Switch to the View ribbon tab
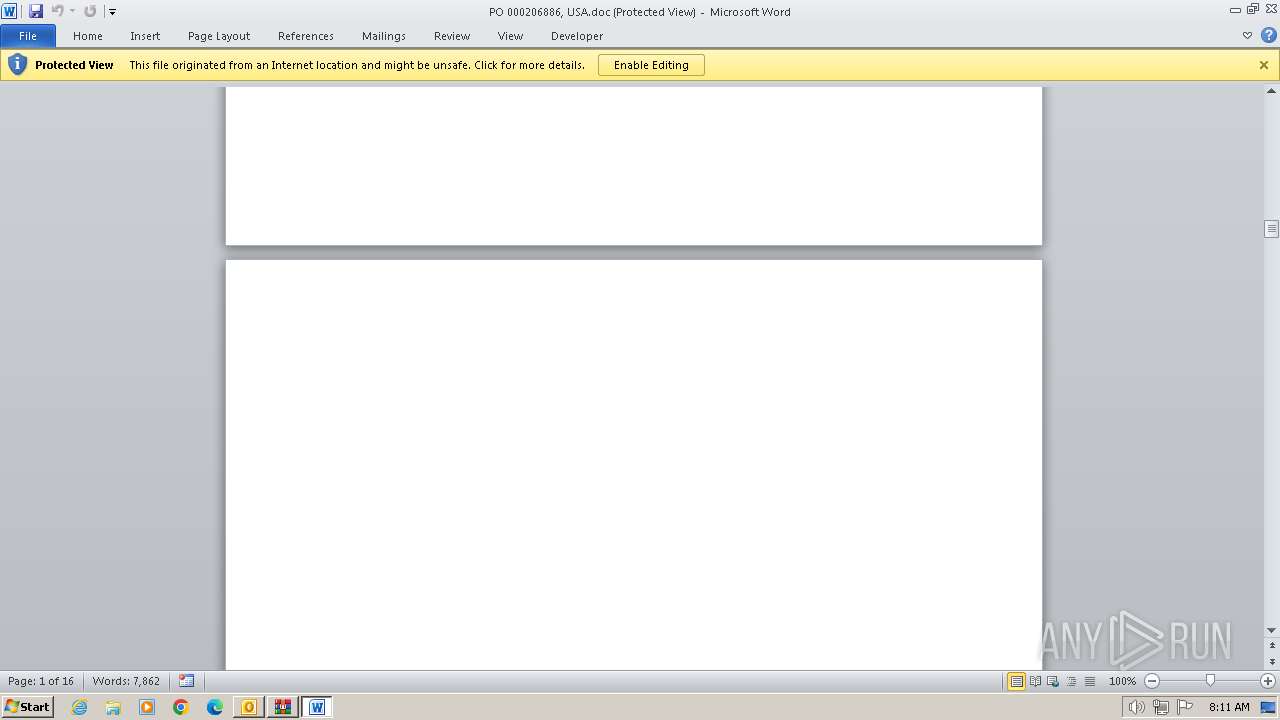Viewport: 1280px width, 720px height. (510, 36)
